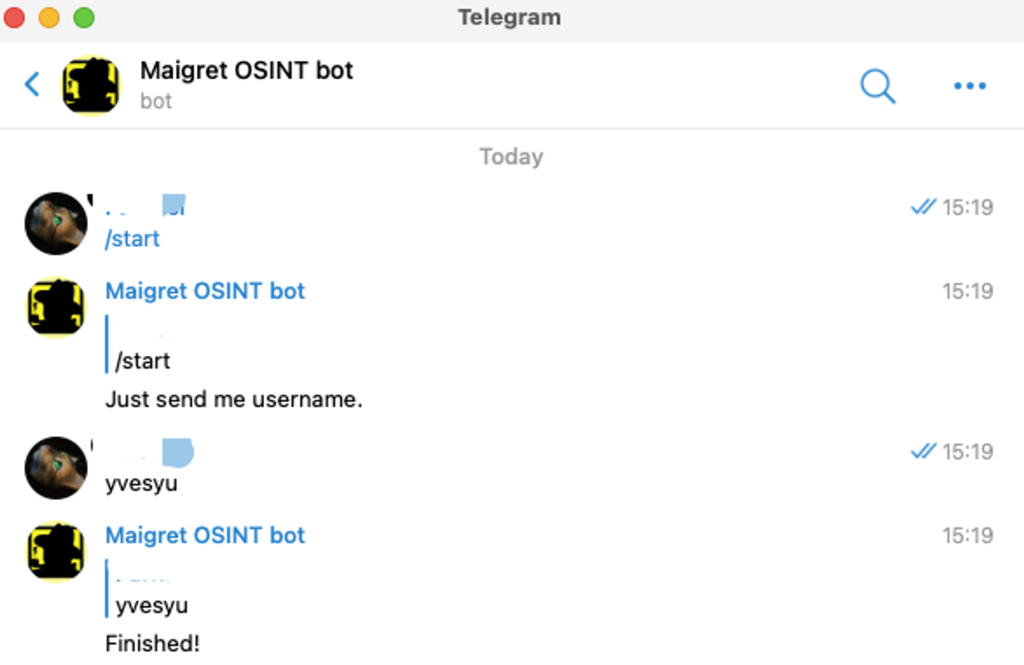Jump to the quoted /start reply
The image size is (1024, 665).
click(142, 361)
